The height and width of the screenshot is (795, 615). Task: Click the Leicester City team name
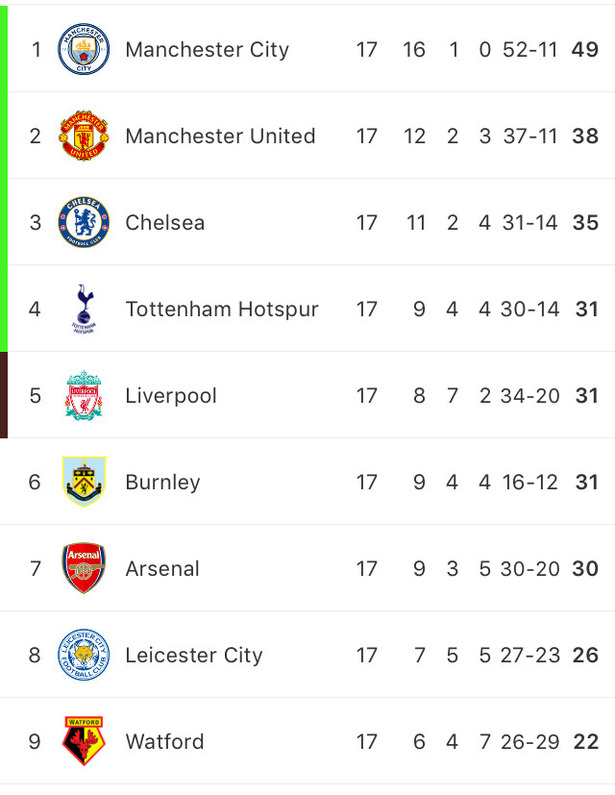[x=194, y=655]
